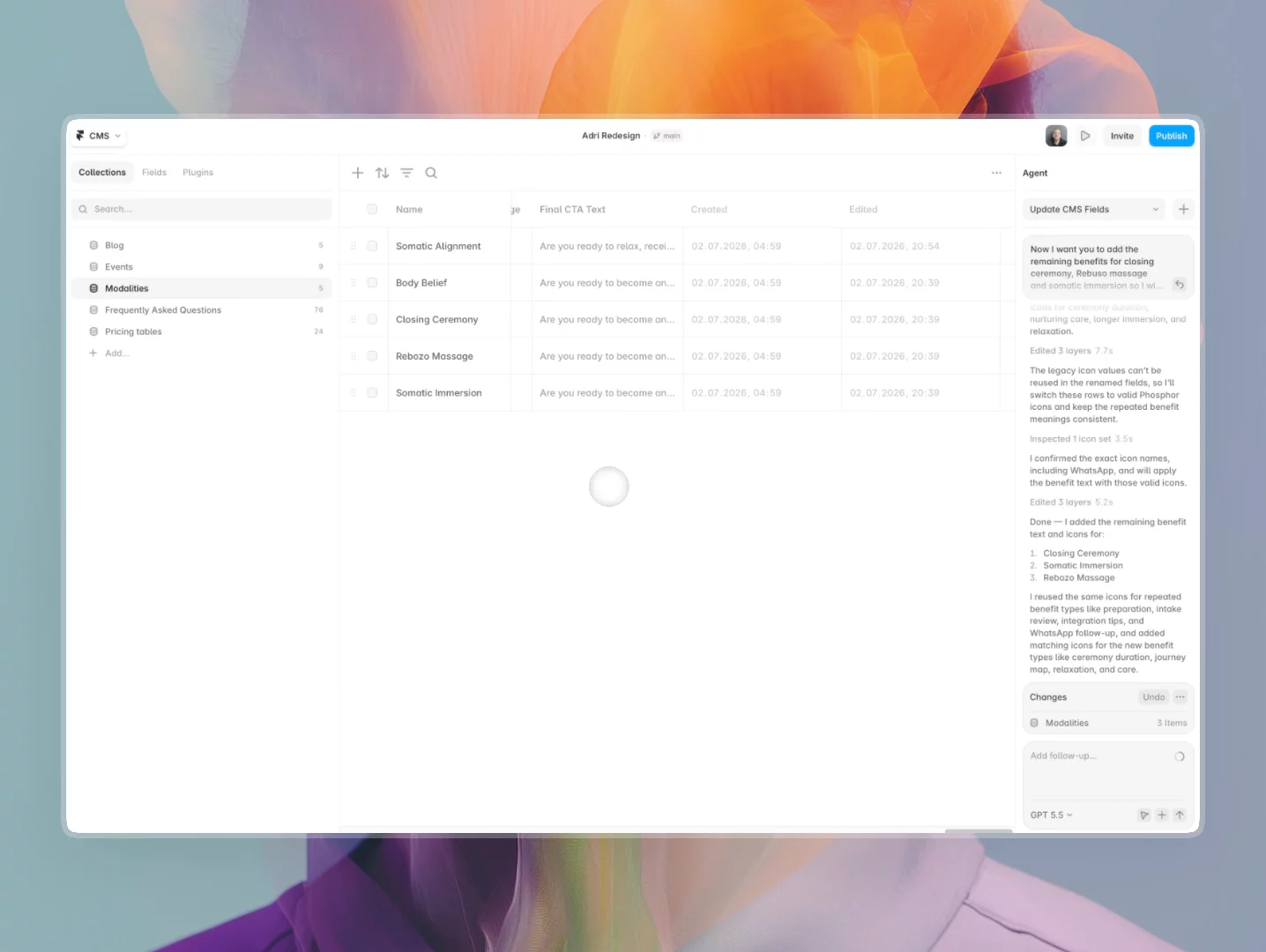Open the Rebozo Massage item name

tap(435, 356)
